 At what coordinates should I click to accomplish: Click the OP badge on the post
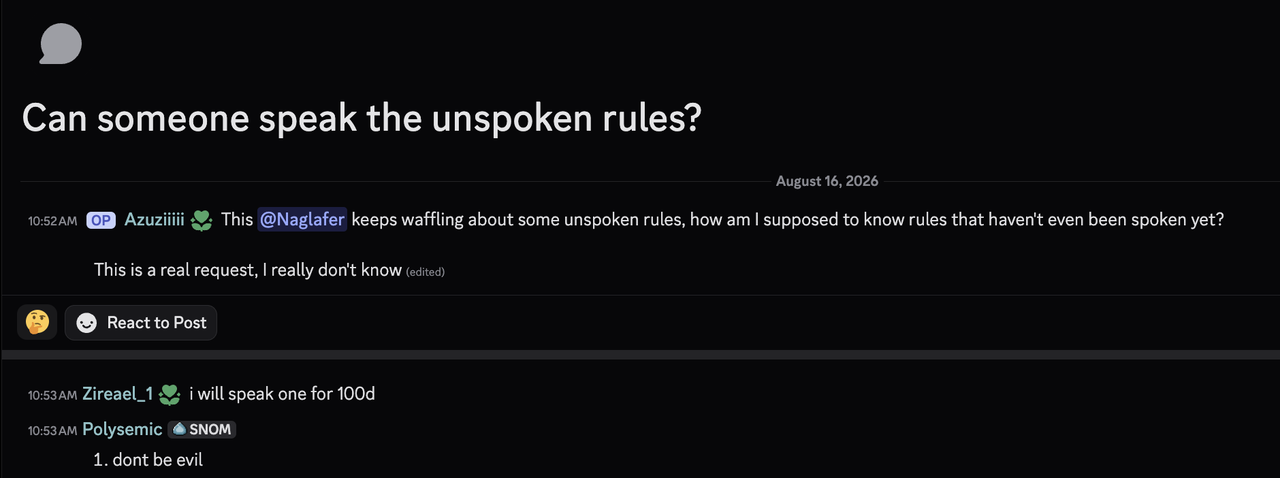coord(101,220)
